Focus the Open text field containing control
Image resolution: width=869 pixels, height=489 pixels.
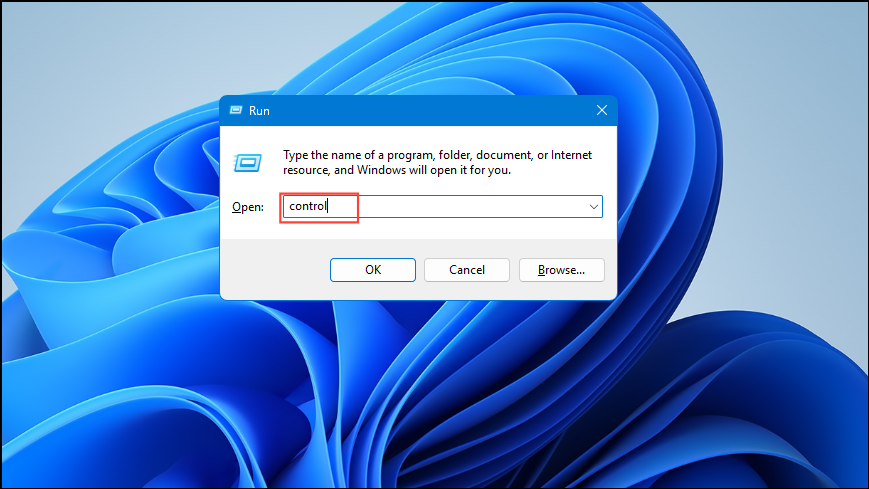click(442, 206)
